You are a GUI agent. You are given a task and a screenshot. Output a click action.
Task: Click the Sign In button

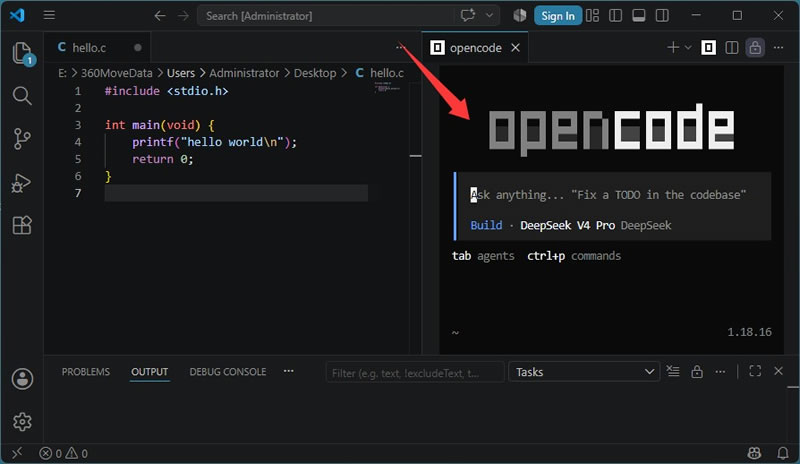tap(558, 16)
